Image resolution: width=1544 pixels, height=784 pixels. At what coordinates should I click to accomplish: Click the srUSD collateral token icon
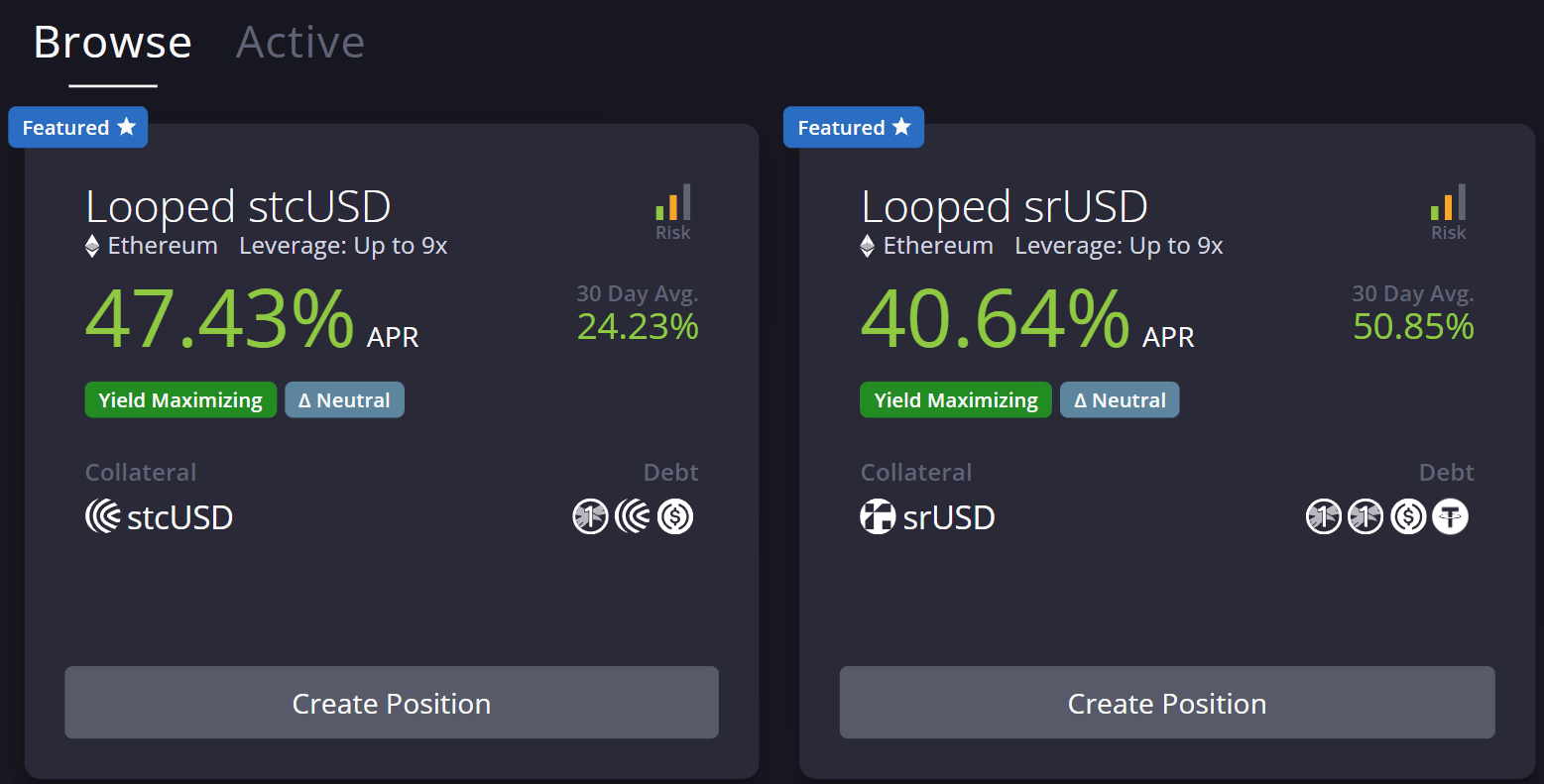878,516
